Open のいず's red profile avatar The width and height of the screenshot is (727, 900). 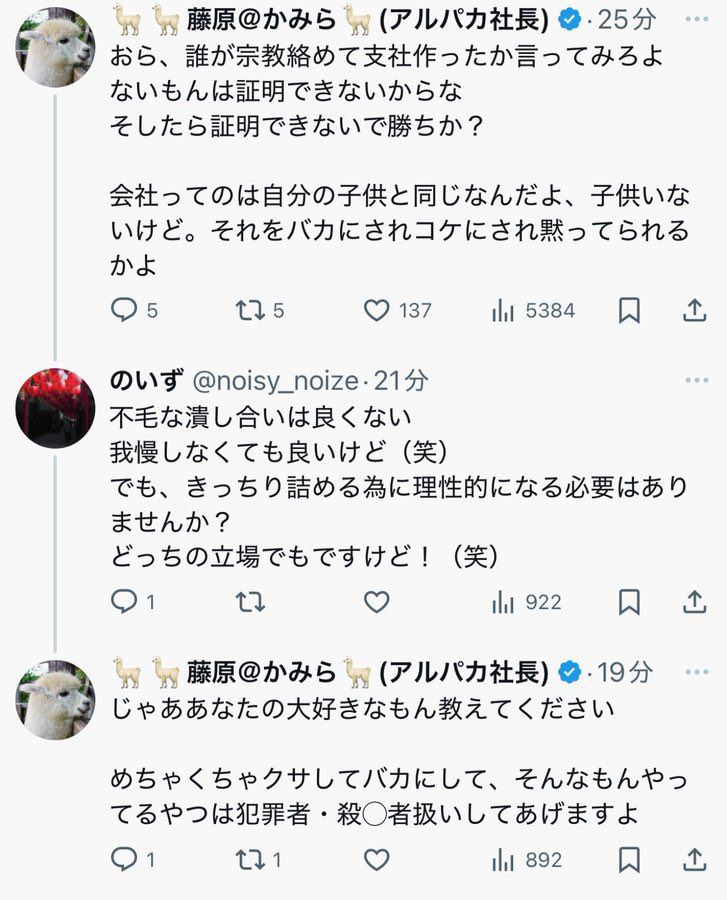click(55, 407)
